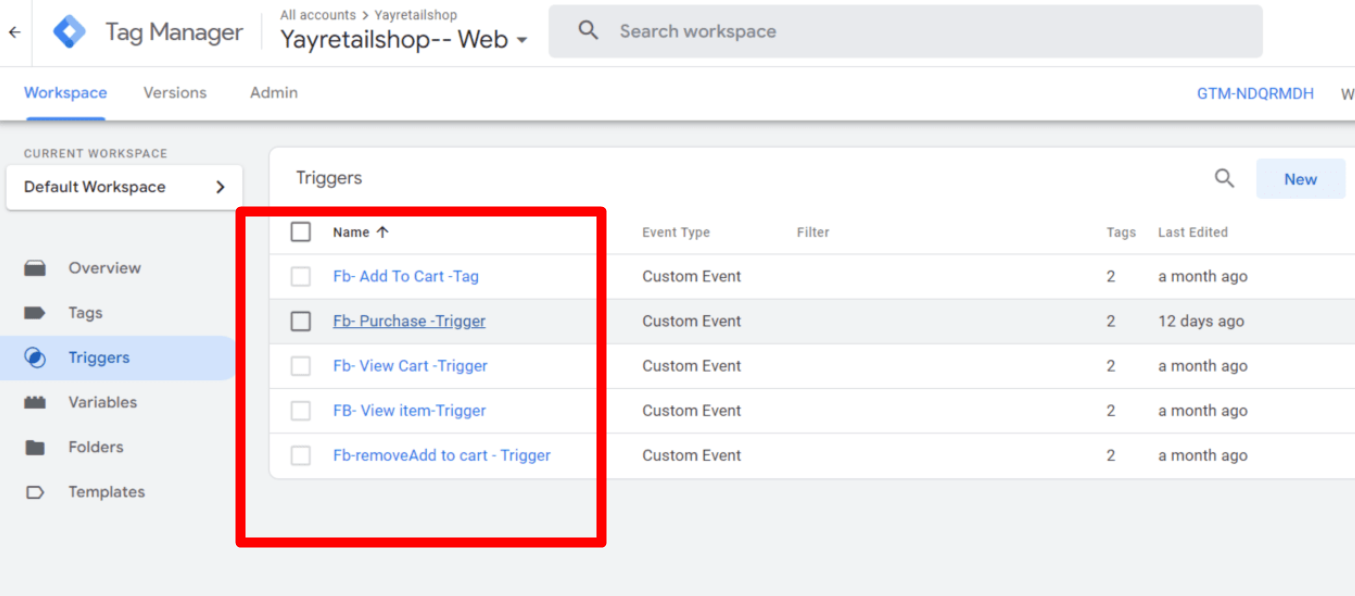Check the Fb- Purchase -Trigger checkbox
1355x596 pixels.
(x=301, y=321)
